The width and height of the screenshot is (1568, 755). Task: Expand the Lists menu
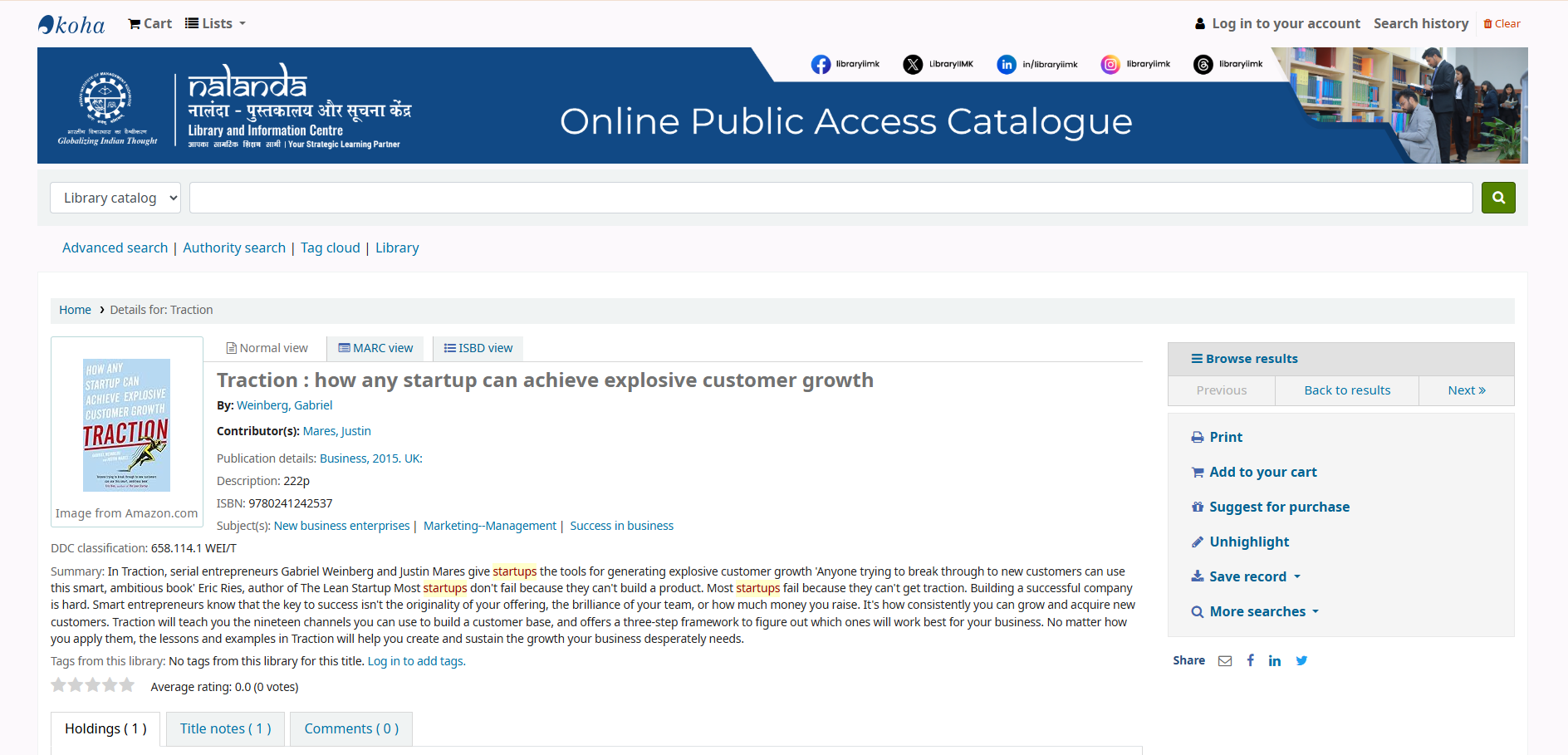[x=216, y=23]
